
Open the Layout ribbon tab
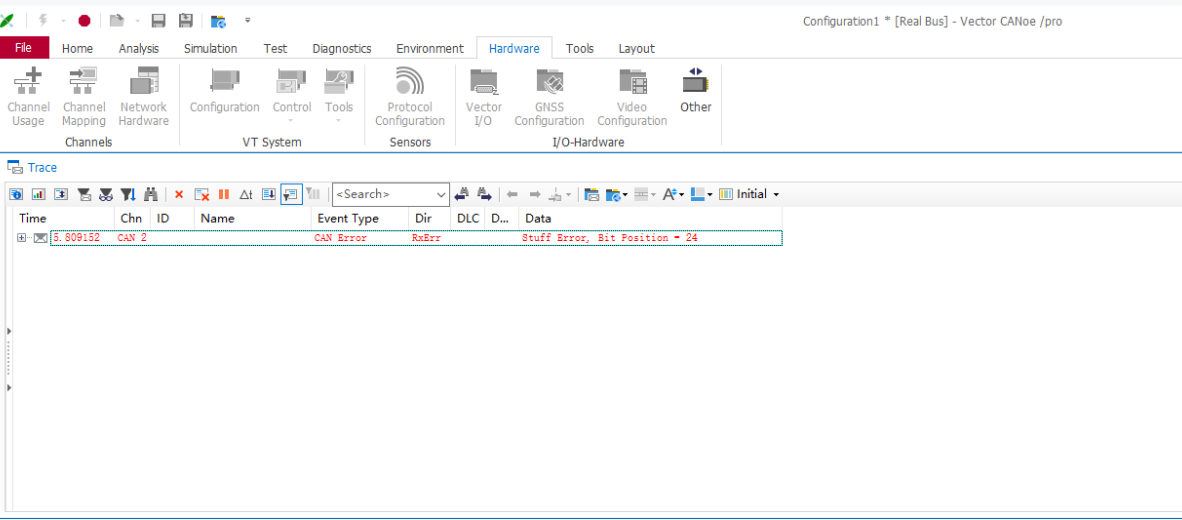click(x=636, y=48)
